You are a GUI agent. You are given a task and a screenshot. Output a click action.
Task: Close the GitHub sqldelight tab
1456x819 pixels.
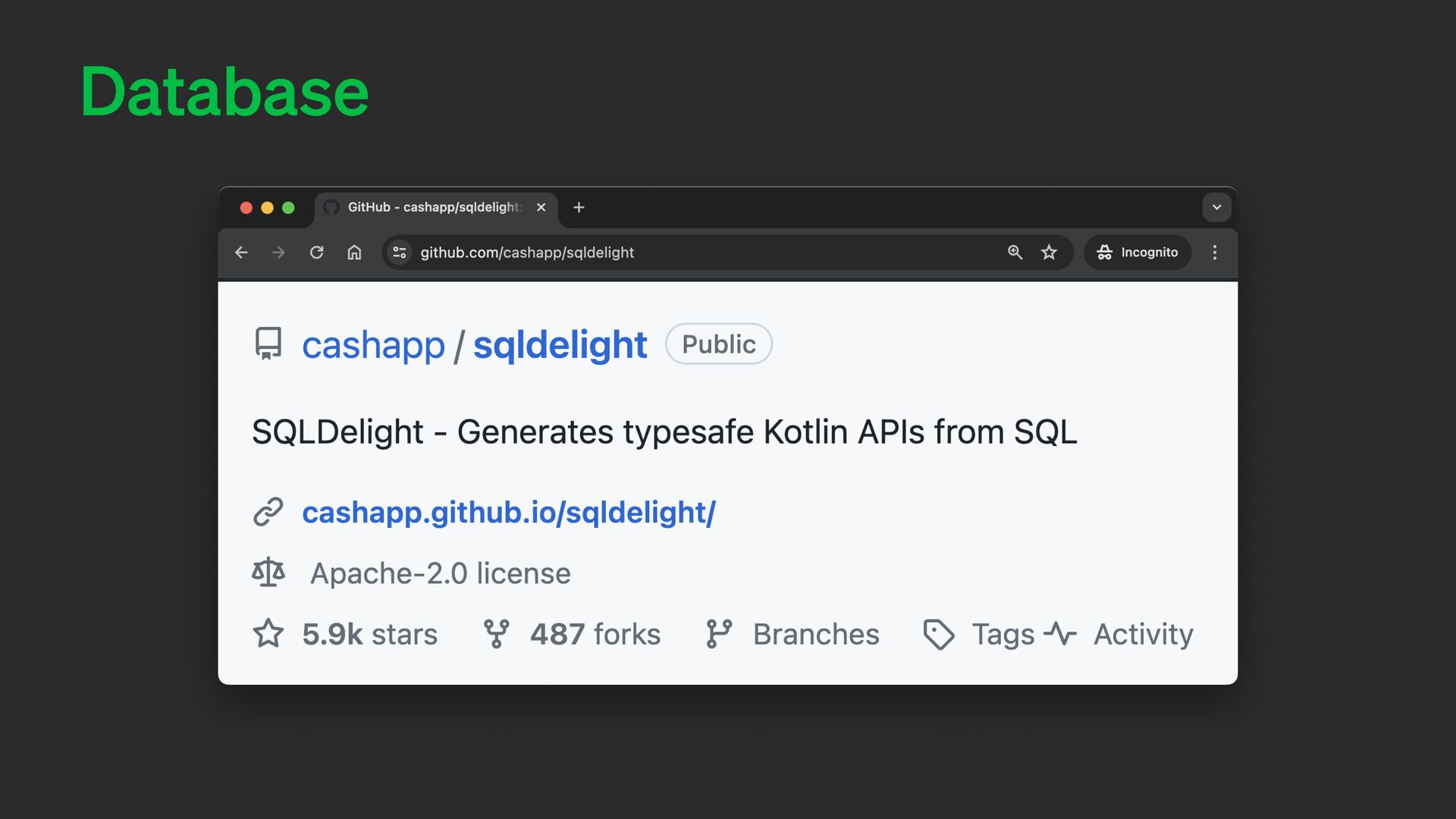(x=541, y=207)
